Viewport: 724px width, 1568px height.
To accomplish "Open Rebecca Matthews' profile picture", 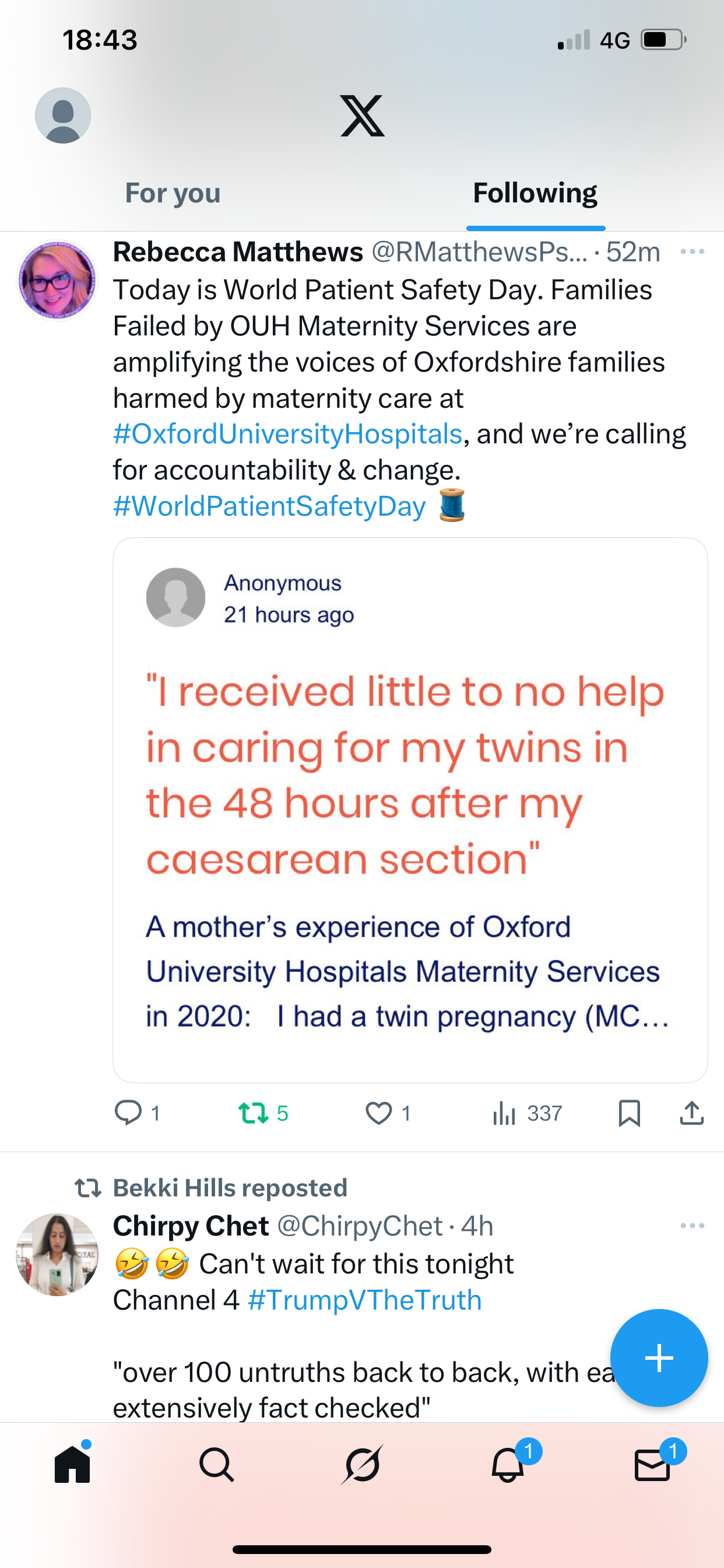I will [57, 281].
